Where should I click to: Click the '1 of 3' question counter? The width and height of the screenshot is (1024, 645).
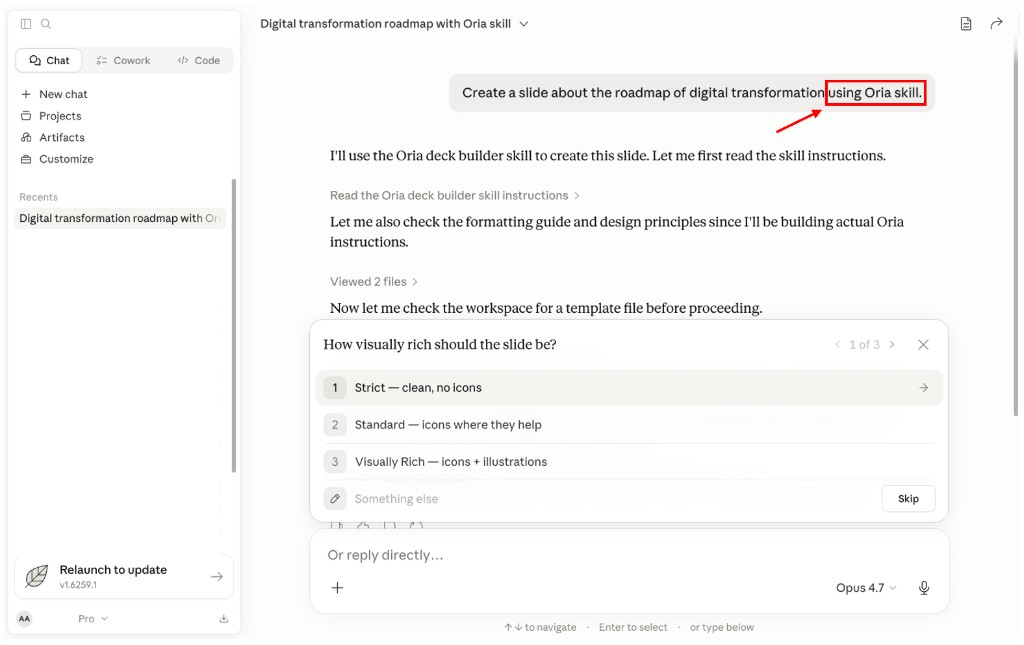point(864,344)
